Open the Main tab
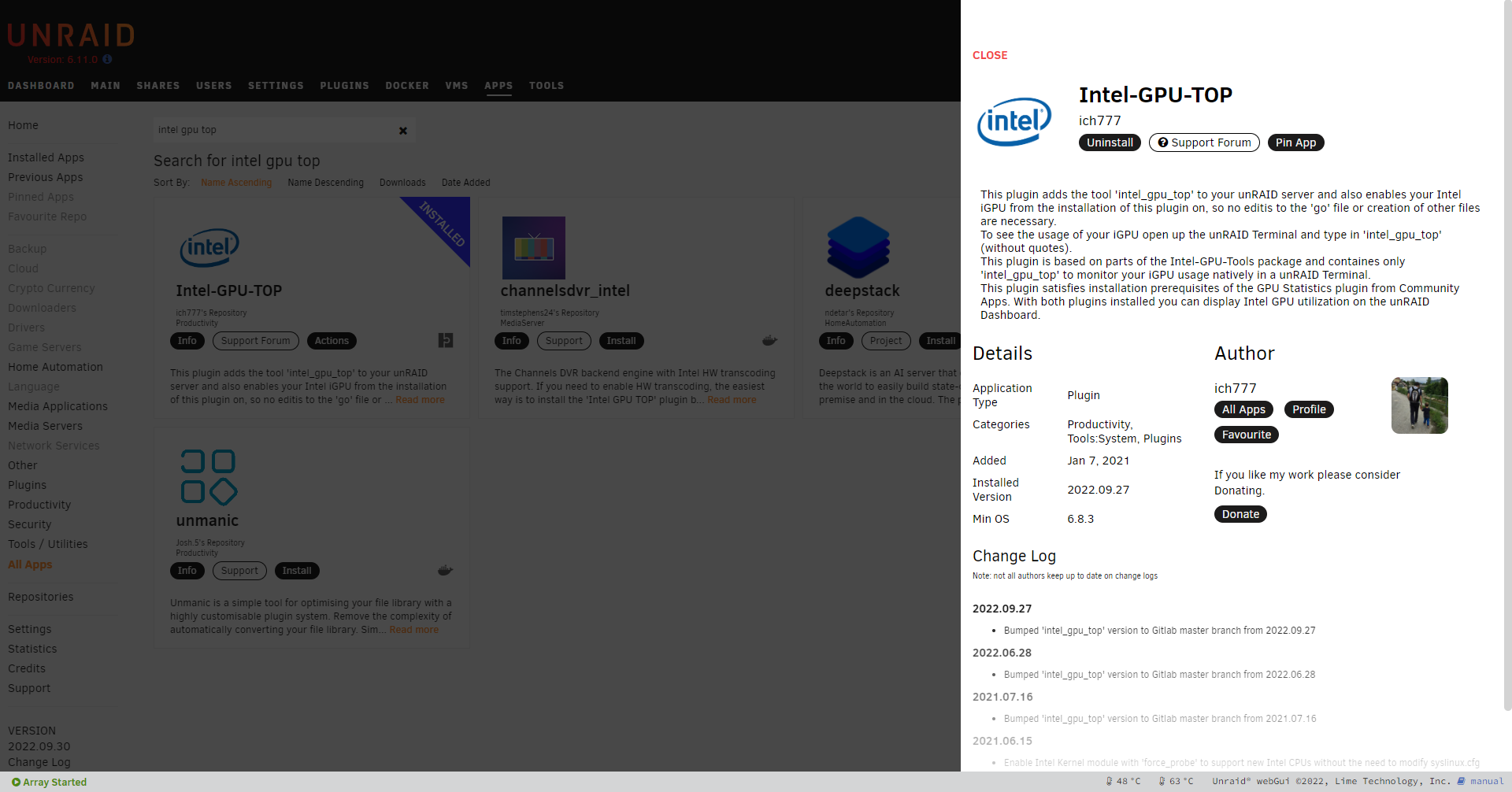The width and height of the screenshot is (1512, 792). pos(106,86)
